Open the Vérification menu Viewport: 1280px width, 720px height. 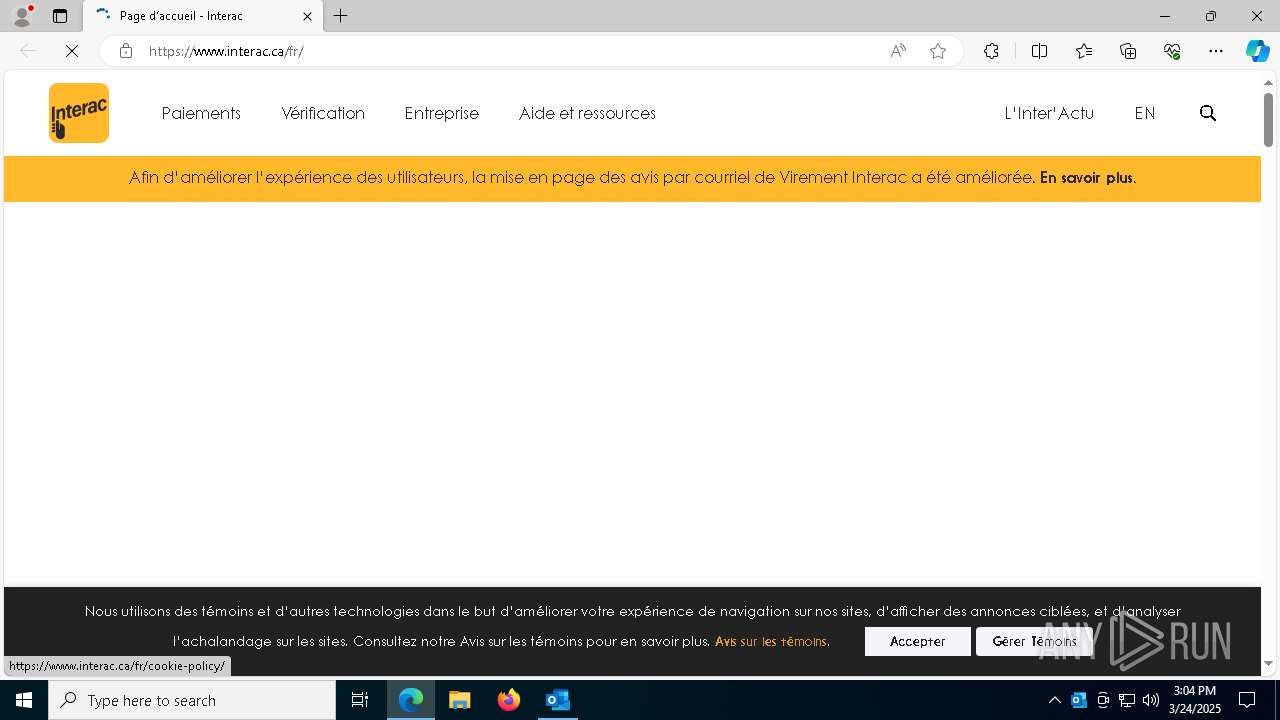(323, 113)
